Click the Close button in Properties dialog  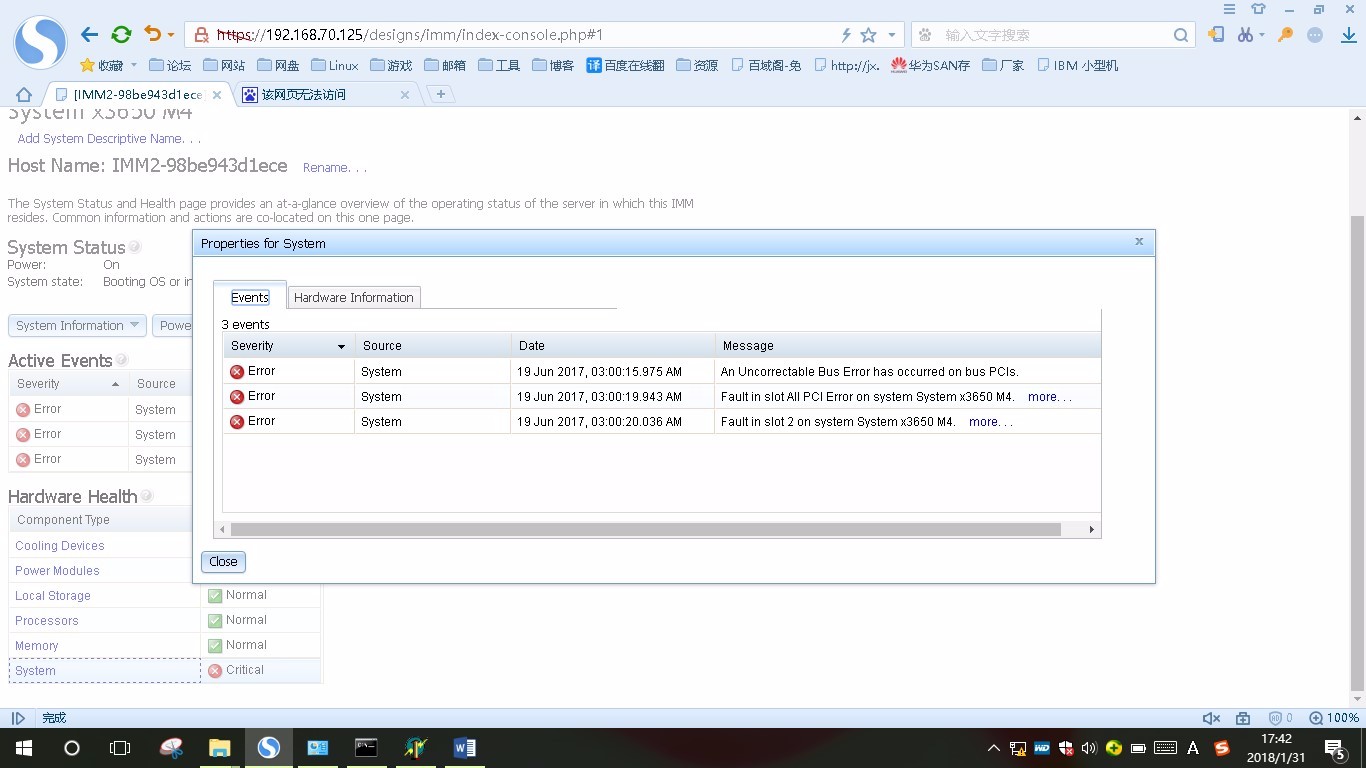(223, 562)
